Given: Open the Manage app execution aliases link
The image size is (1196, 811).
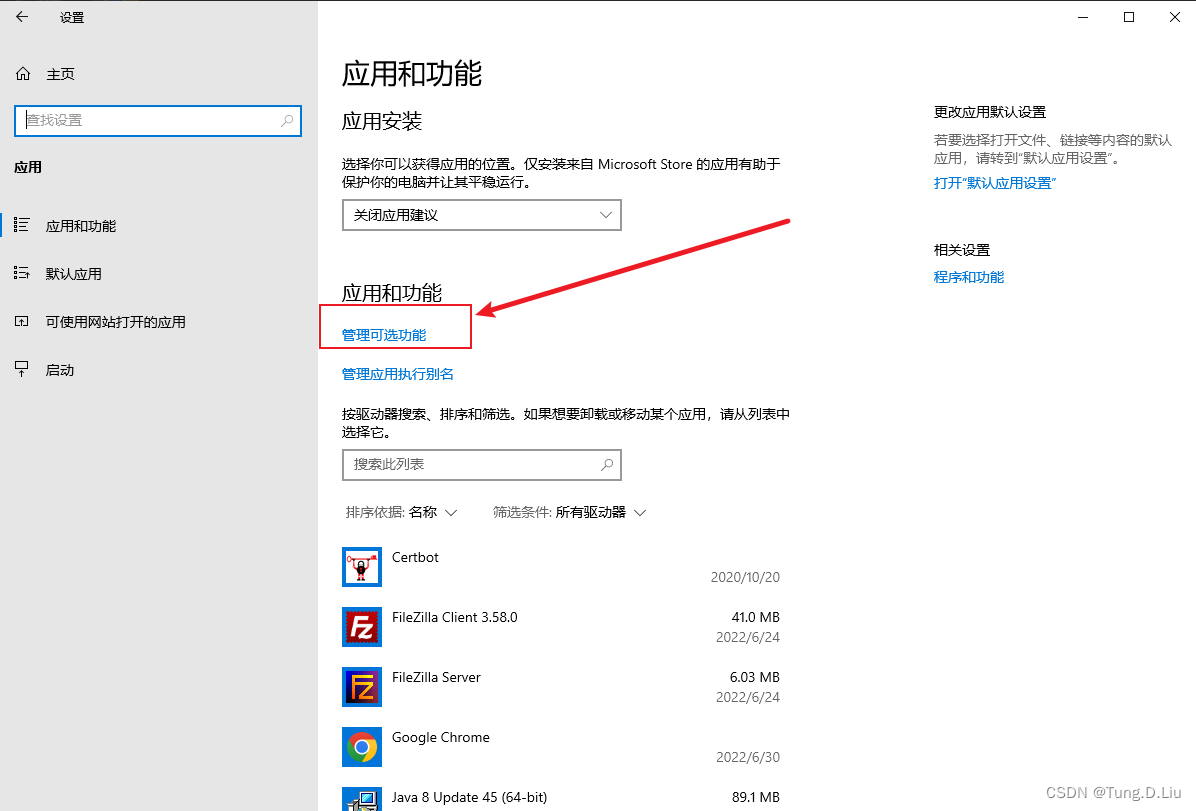Looking at the screenshot, I should 398,374.
